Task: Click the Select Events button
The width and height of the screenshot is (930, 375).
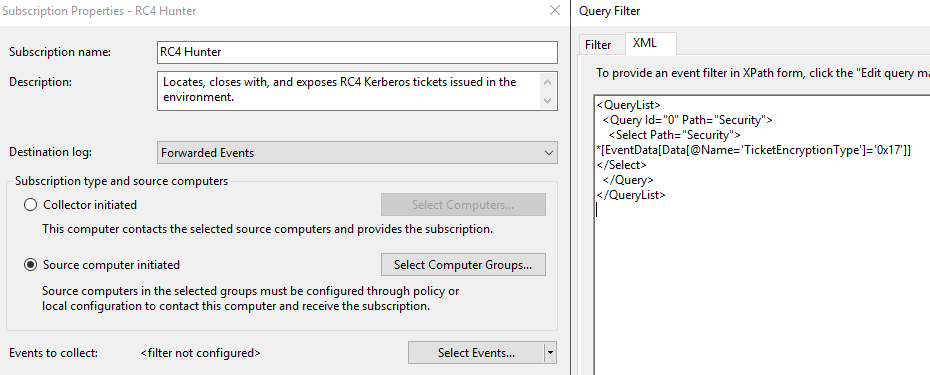Action: [x=476, y=353]
